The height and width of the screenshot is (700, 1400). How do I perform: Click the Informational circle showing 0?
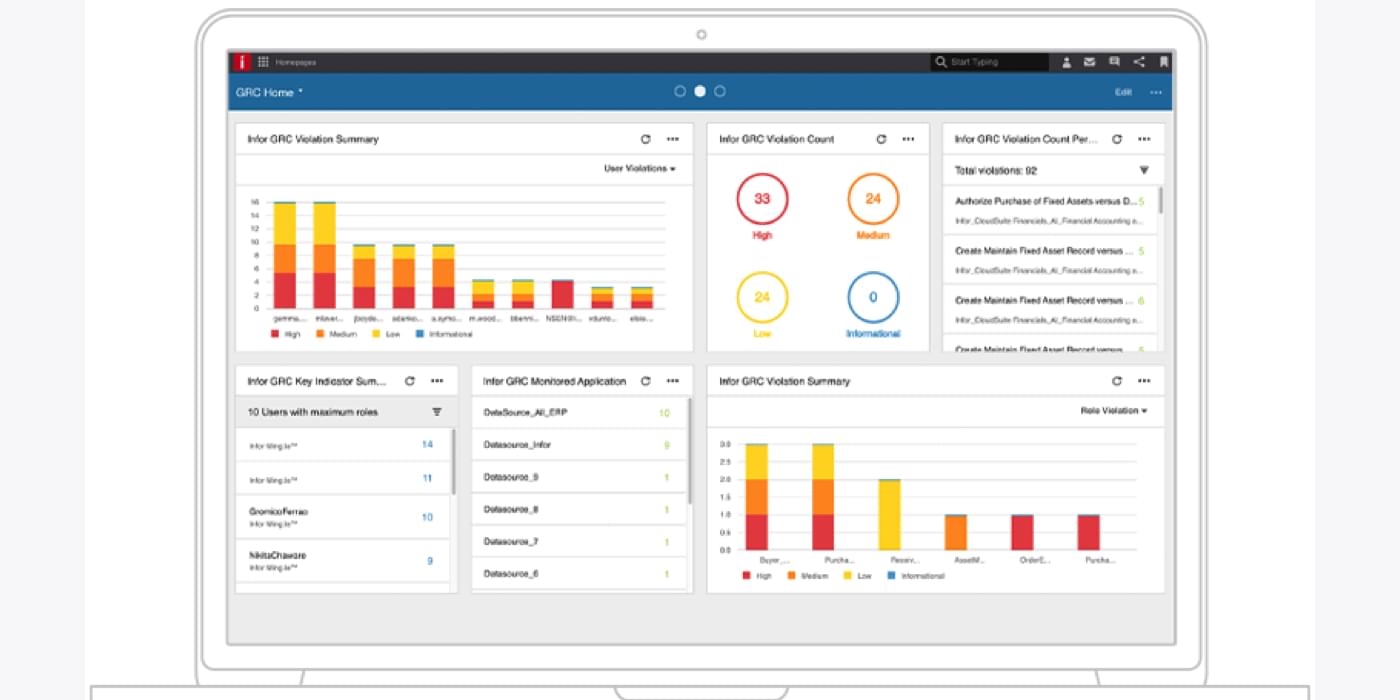click(873, 297)
